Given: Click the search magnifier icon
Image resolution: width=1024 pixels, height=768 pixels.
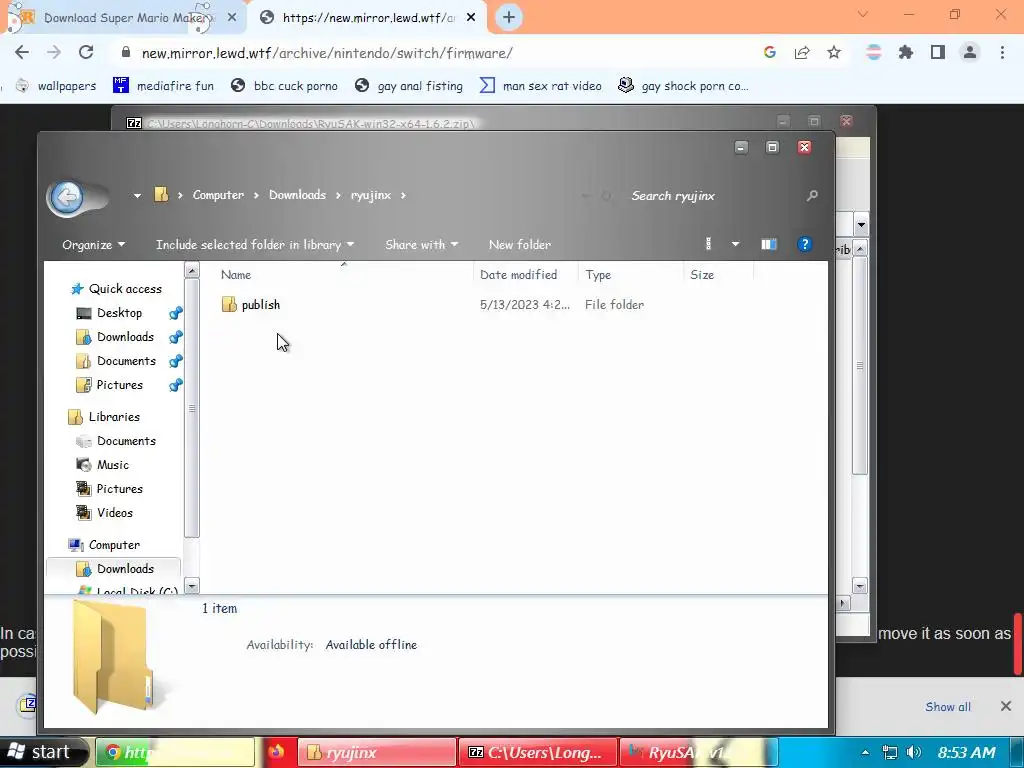Looking at the screenshot, I should (812, 195).
